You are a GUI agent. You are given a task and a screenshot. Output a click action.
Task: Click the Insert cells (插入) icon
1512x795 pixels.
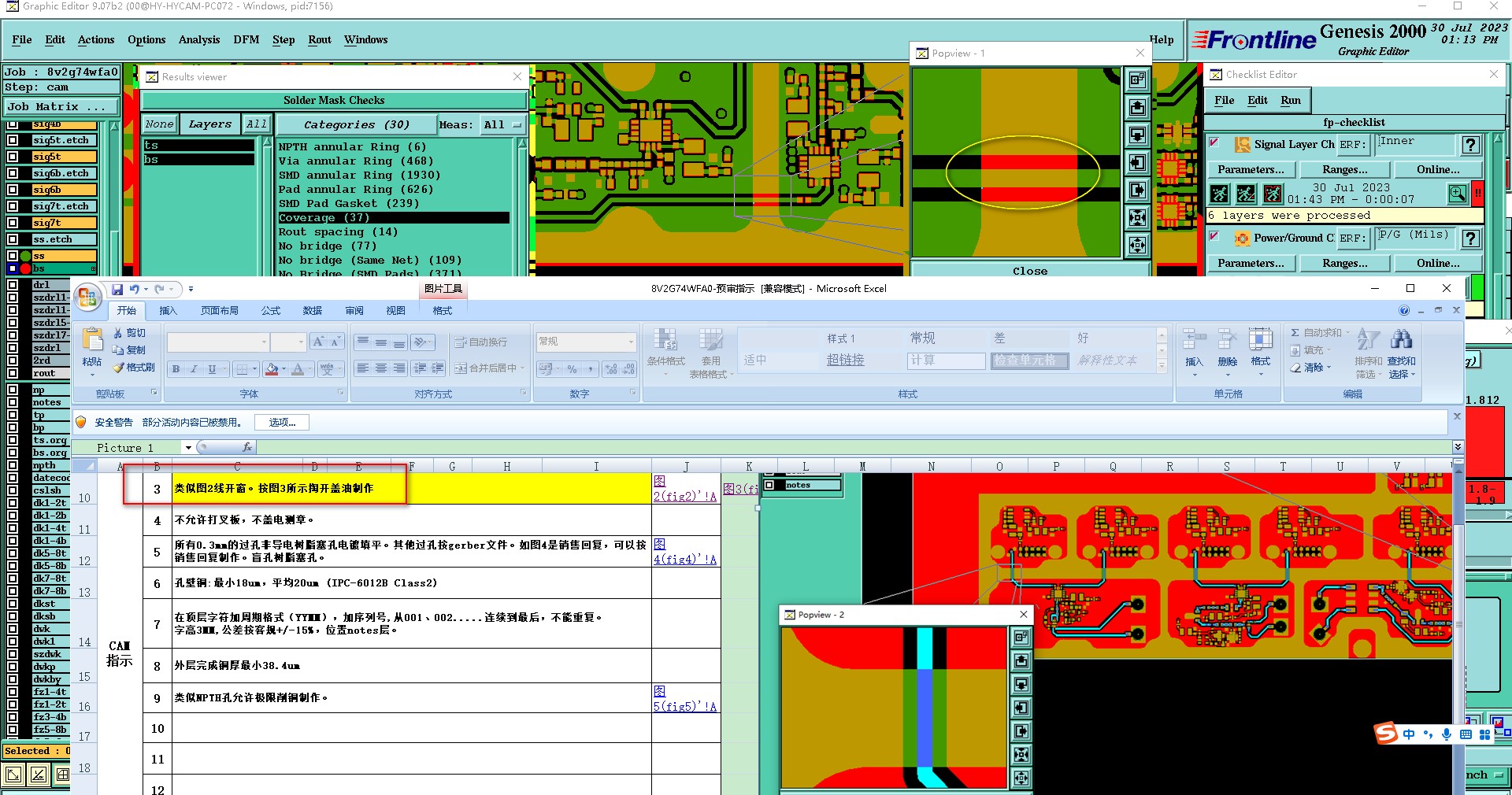pyautogui.click(x=1194, y=339)
